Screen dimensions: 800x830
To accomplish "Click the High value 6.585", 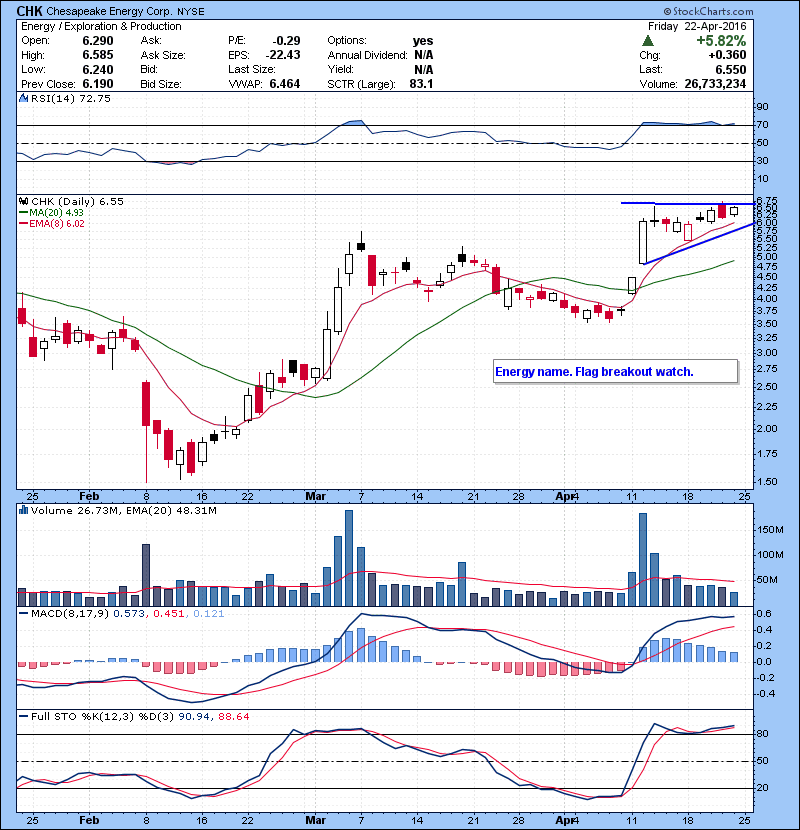I will [98, 55].
